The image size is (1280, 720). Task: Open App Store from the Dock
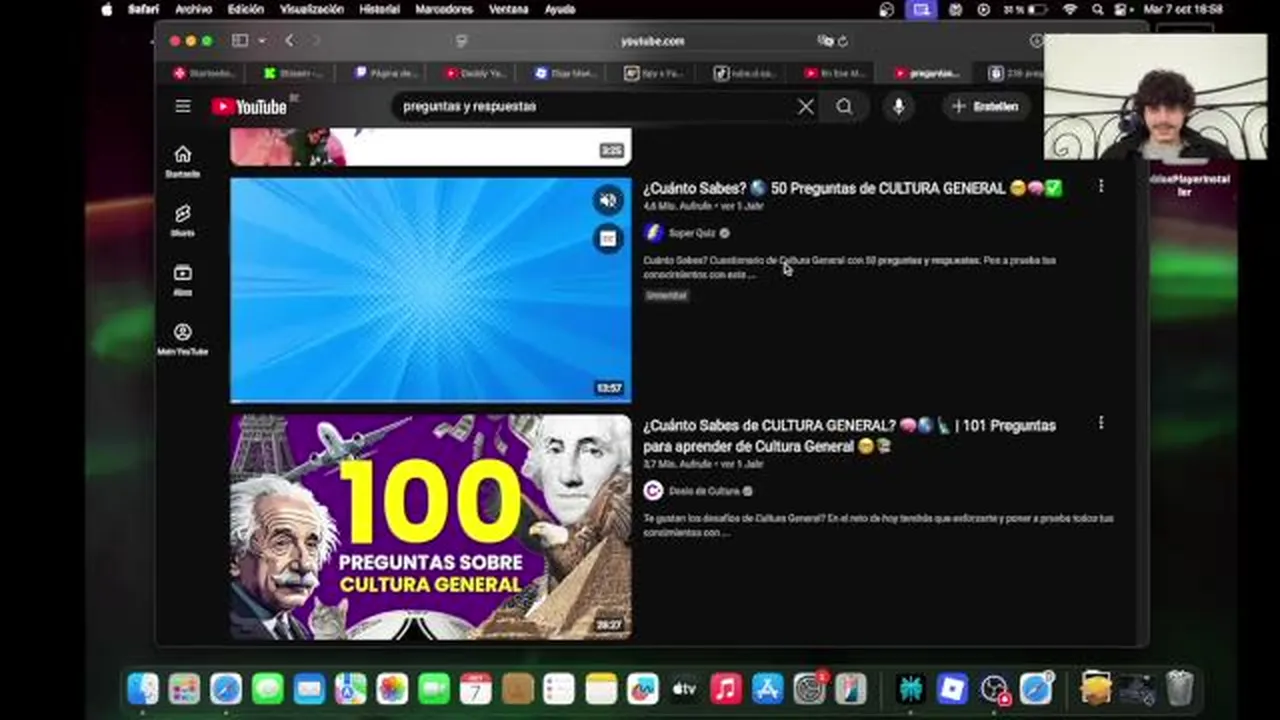(x=767, y=689)
